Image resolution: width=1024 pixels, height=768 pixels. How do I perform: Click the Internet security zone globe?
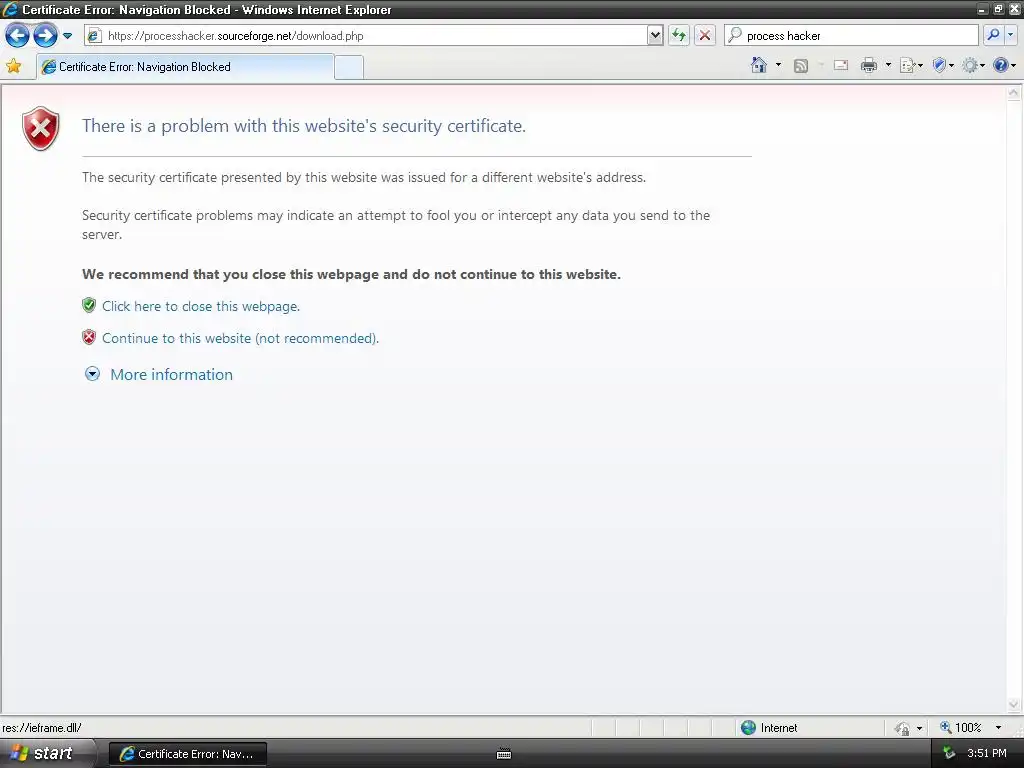pyautogui.click(x=748, y=727)
